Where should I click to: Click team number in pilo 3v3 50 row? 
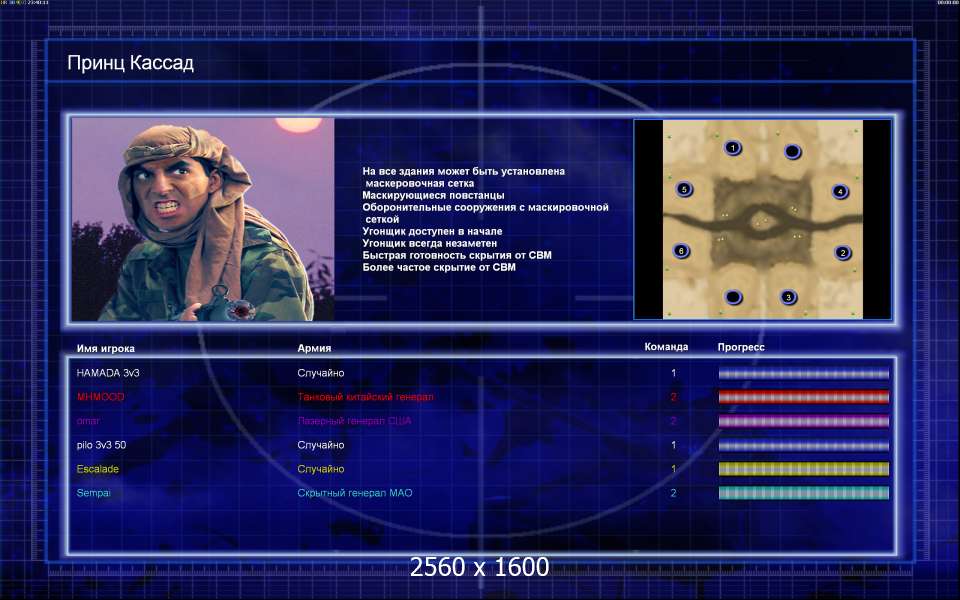673,445
